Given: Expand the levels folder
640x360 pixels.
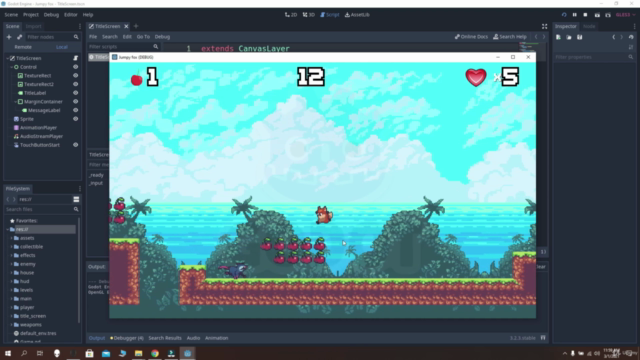Looking at the screenshot, I should pos(11,290).
